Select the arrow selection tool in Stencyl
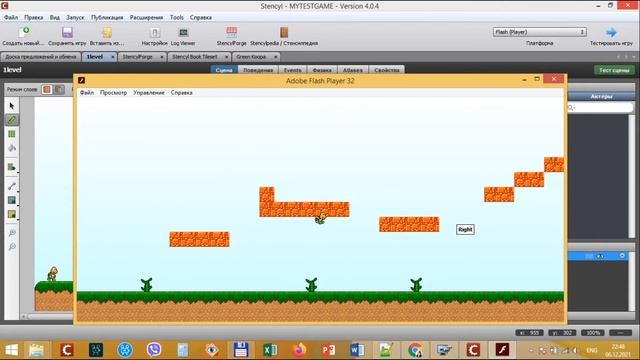This screenshot has width=640, height=360. (12, 106)
